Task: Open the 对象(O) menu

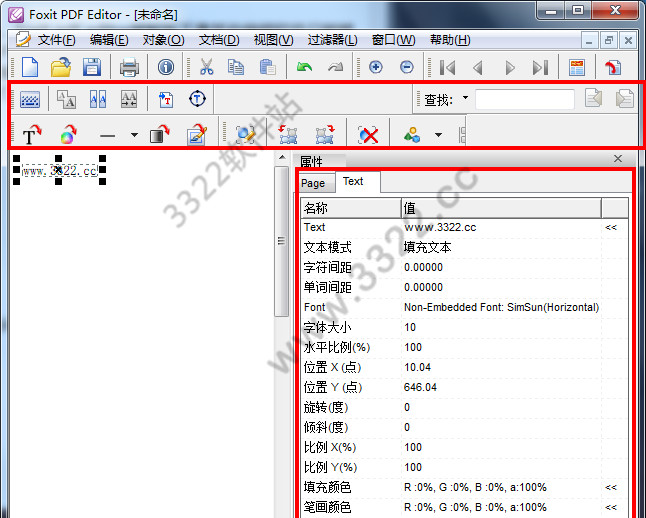Action: coord(163,40)
